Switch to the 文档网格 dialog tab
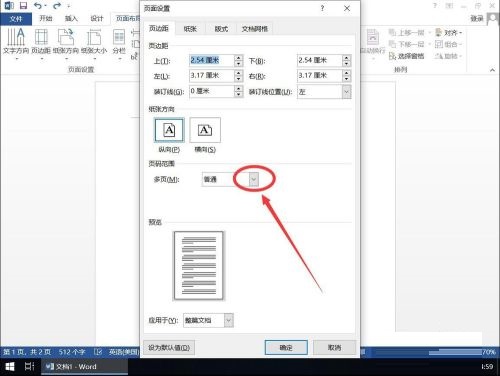The width and height of the screenshot is (500, 376). (x=255, y=29)
